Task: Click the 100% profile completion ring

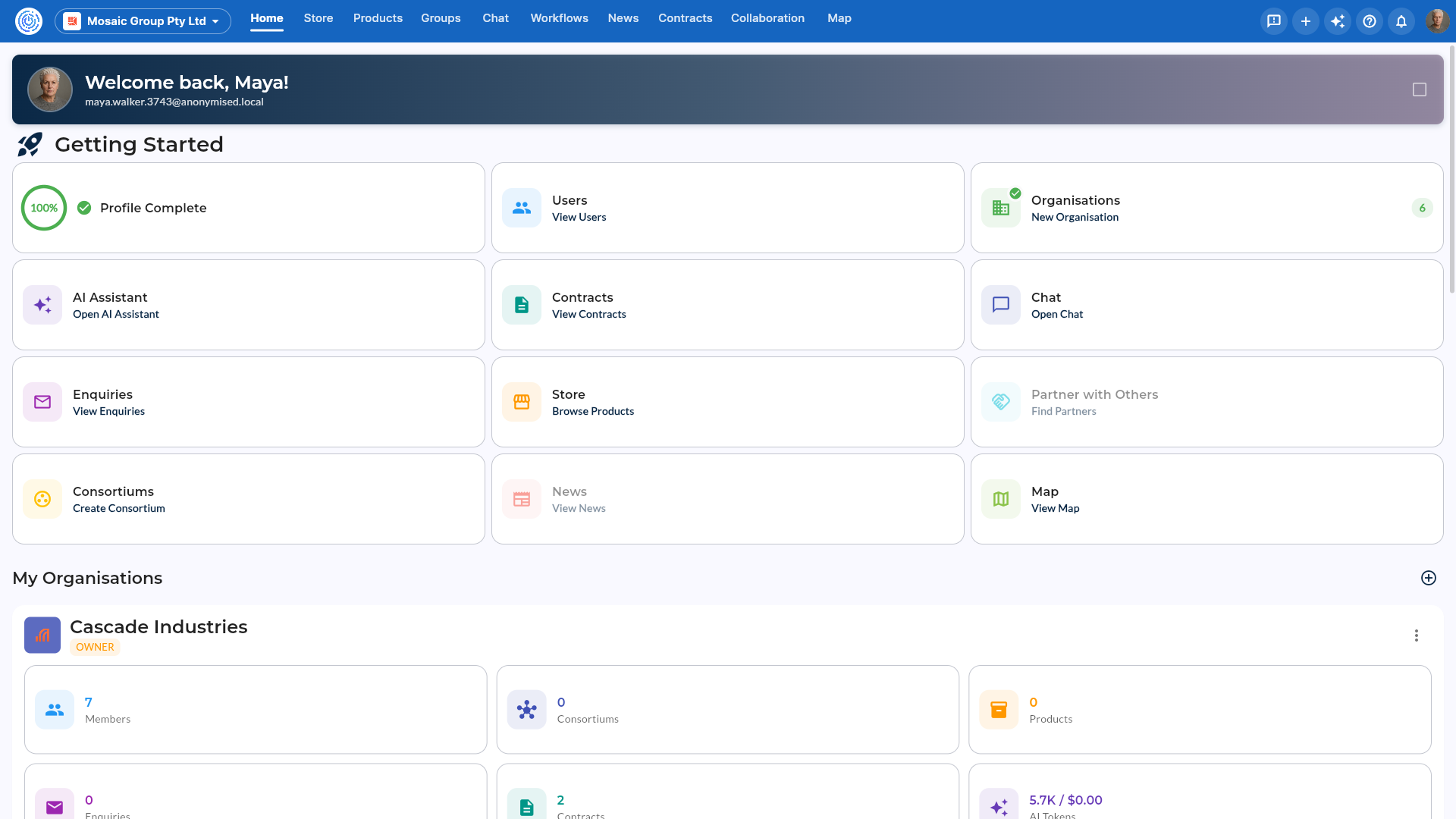Action: pyautogui.click(x=44, y=208)
